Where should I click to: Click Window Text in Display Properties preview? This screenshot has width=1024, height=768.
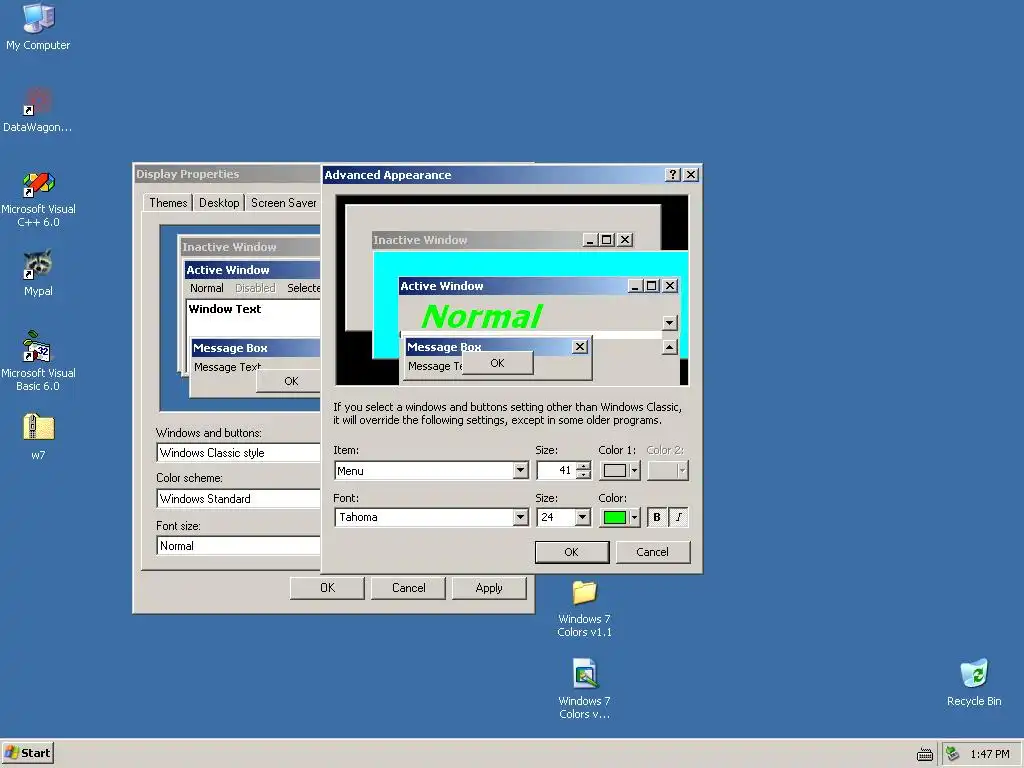[x=225, y=309]
